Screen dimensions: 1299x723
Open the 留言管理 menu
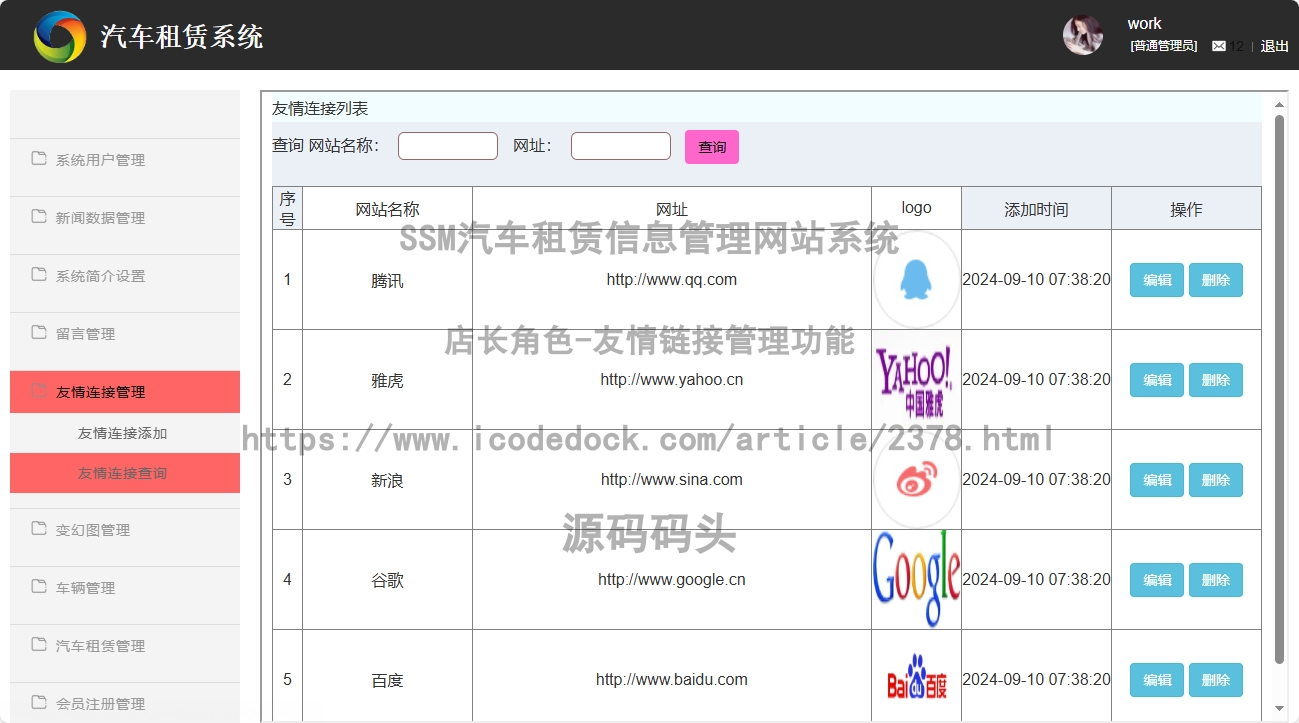click(125, 334)
